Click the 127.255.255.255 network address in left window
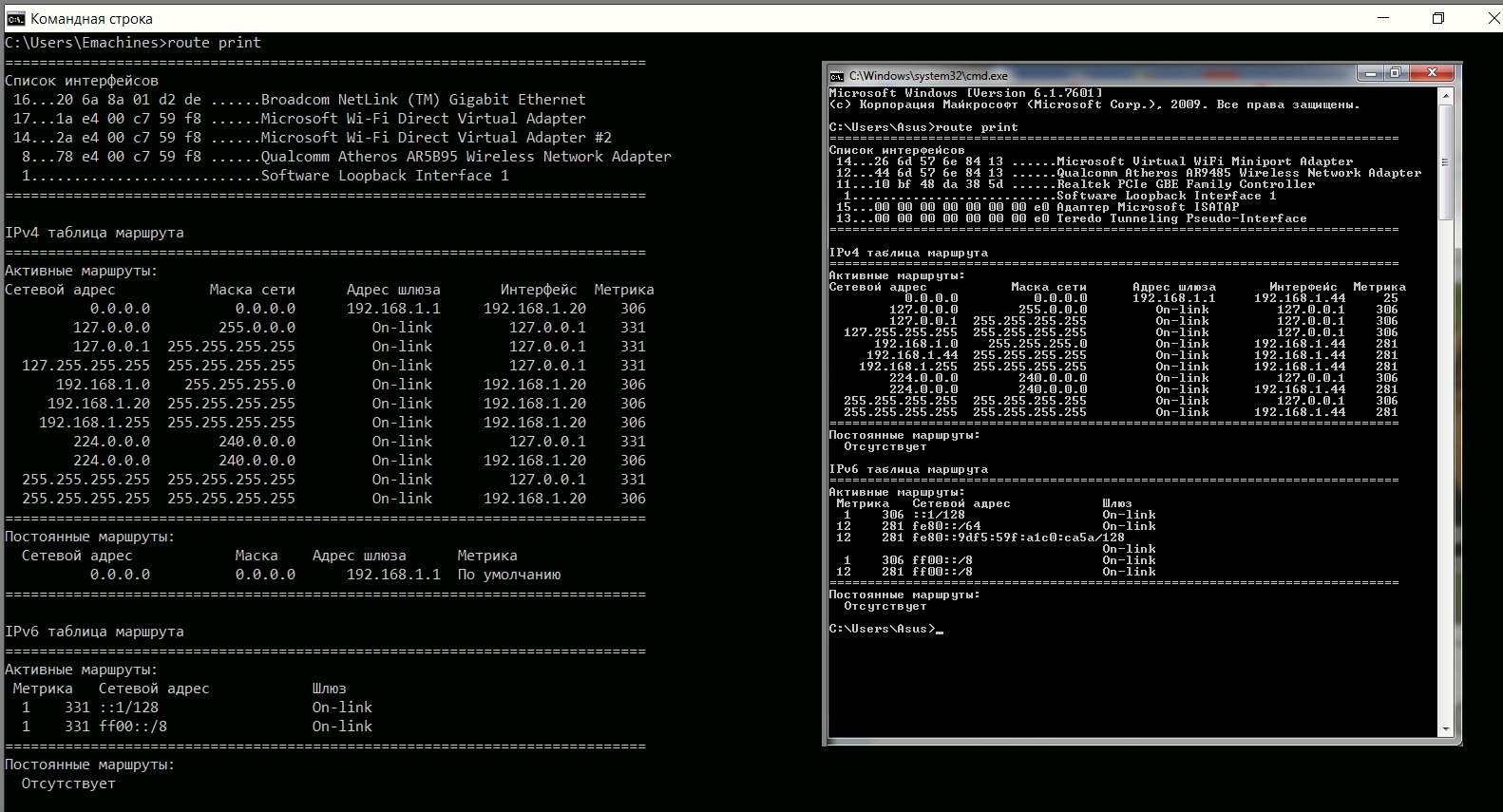This screenshot has height=812, width=1503. 86,366
